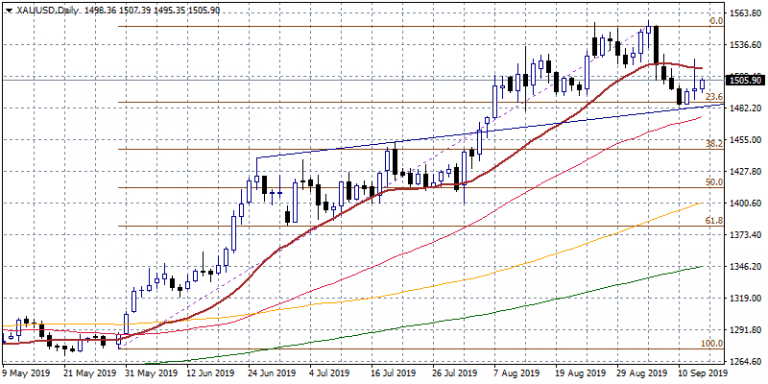Click the triangle arrow before XAUUSD,Daily

(8, 9)
